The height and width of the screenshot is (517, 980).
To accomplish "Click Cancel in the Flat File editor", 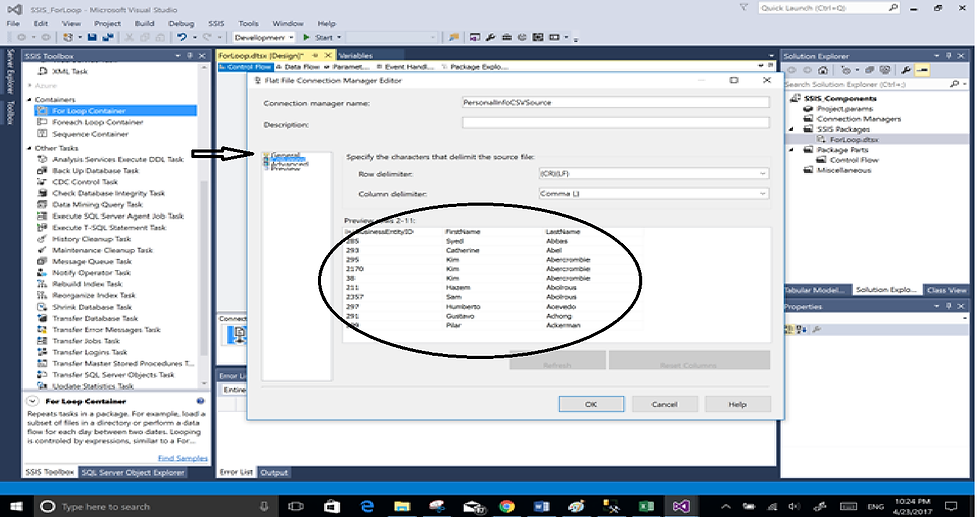I will click(x=664, y=404).
